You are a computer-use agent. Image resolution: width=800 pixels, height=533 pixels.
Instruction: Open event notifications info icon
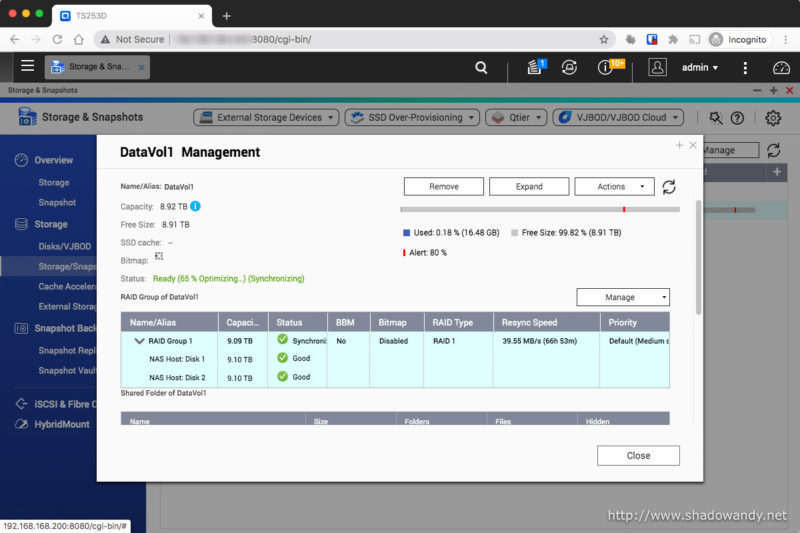pyautogui.click(x=606, y=68)
